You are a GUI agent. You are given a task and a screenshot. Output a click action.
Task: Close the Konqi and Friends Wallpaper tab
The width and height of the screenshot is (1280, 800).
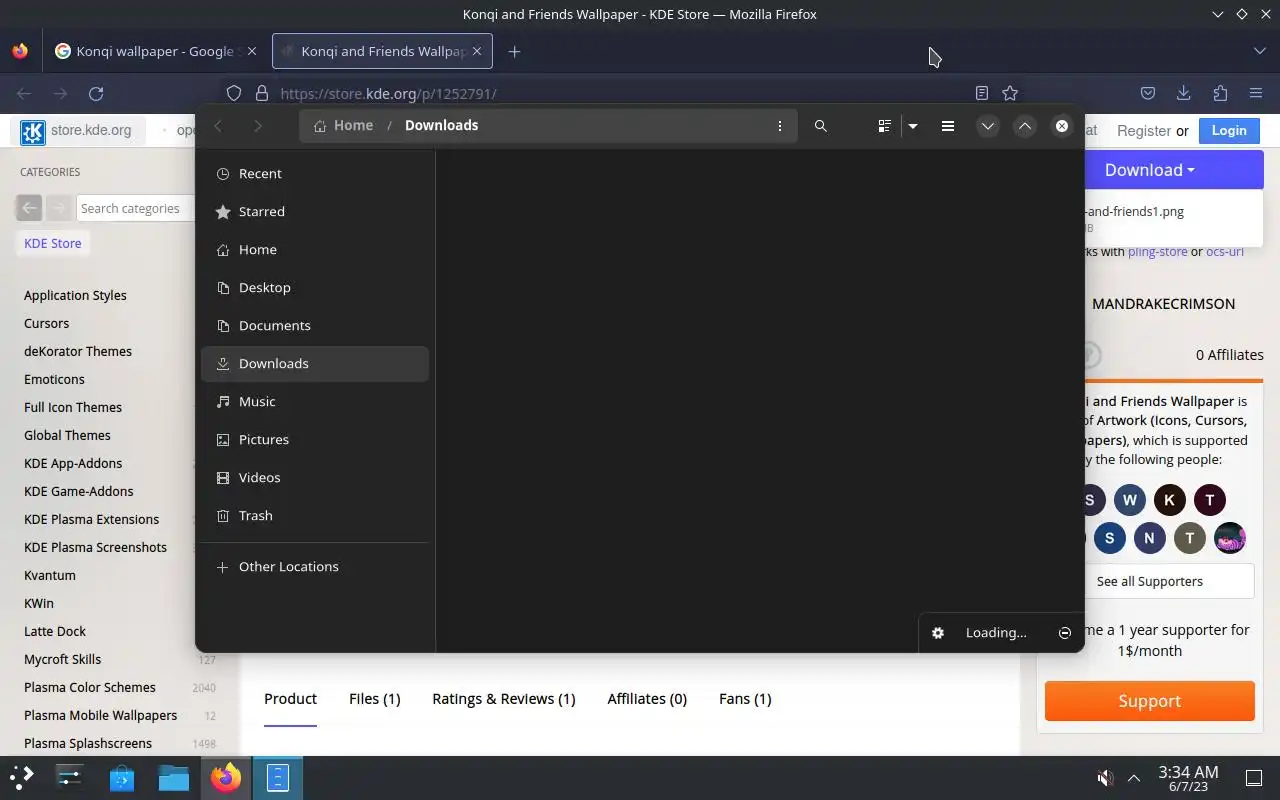coord(477,51)
